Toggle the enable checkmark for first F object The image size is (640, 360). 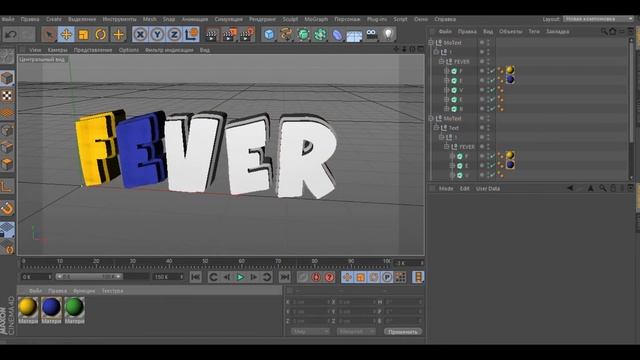click(x=493, y=71)
